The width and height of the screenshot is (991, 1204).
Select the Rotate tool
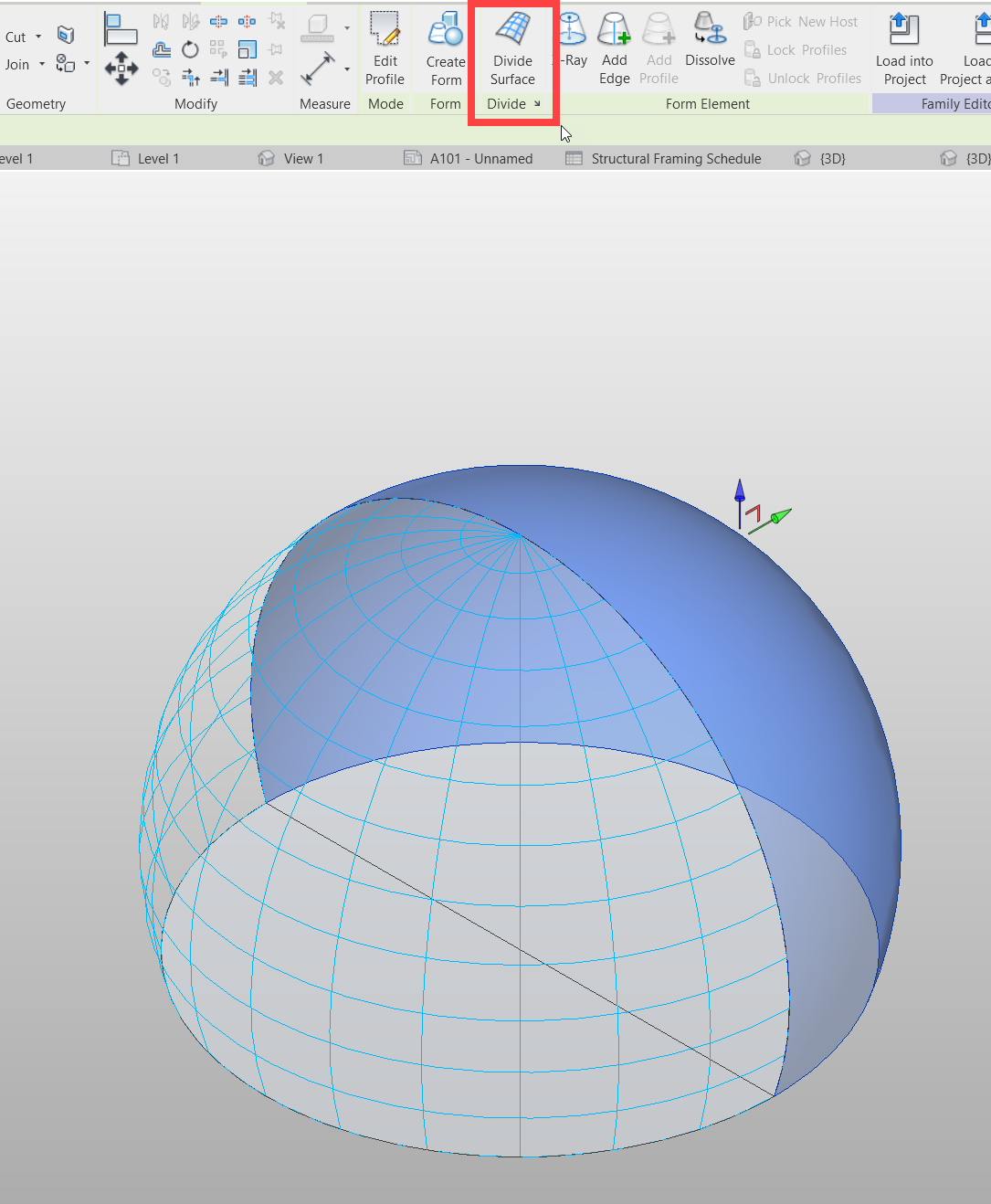pyautogui.click(x=190, y=50)
